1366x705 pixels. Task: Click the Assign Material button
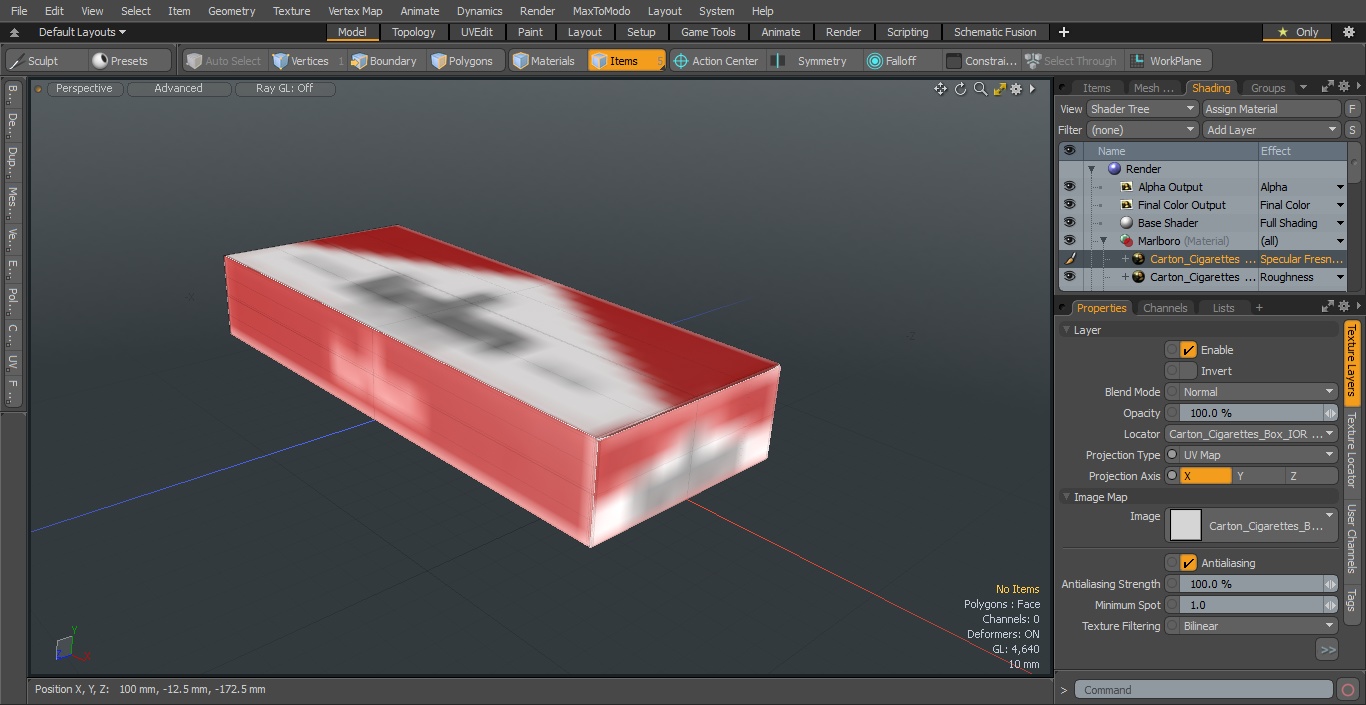click(1271, 109)
